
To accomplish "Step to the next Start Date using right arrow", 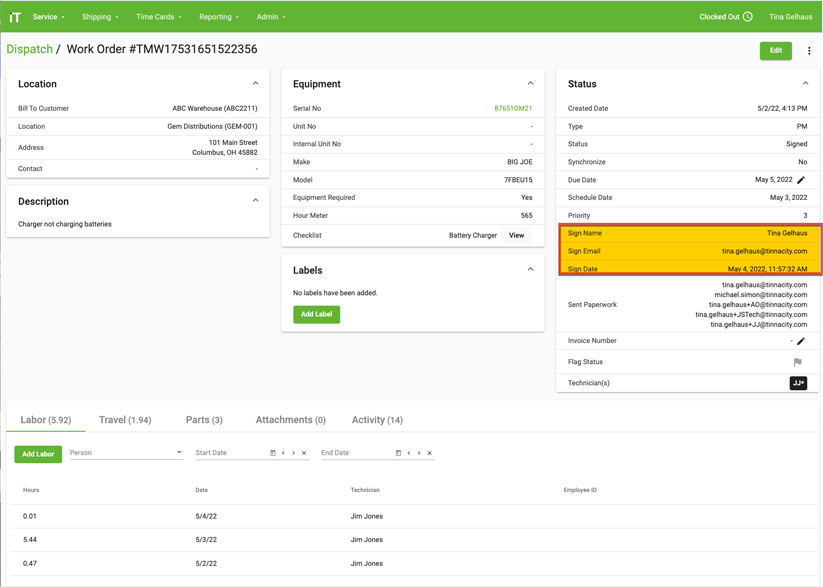I will point(293,453).
